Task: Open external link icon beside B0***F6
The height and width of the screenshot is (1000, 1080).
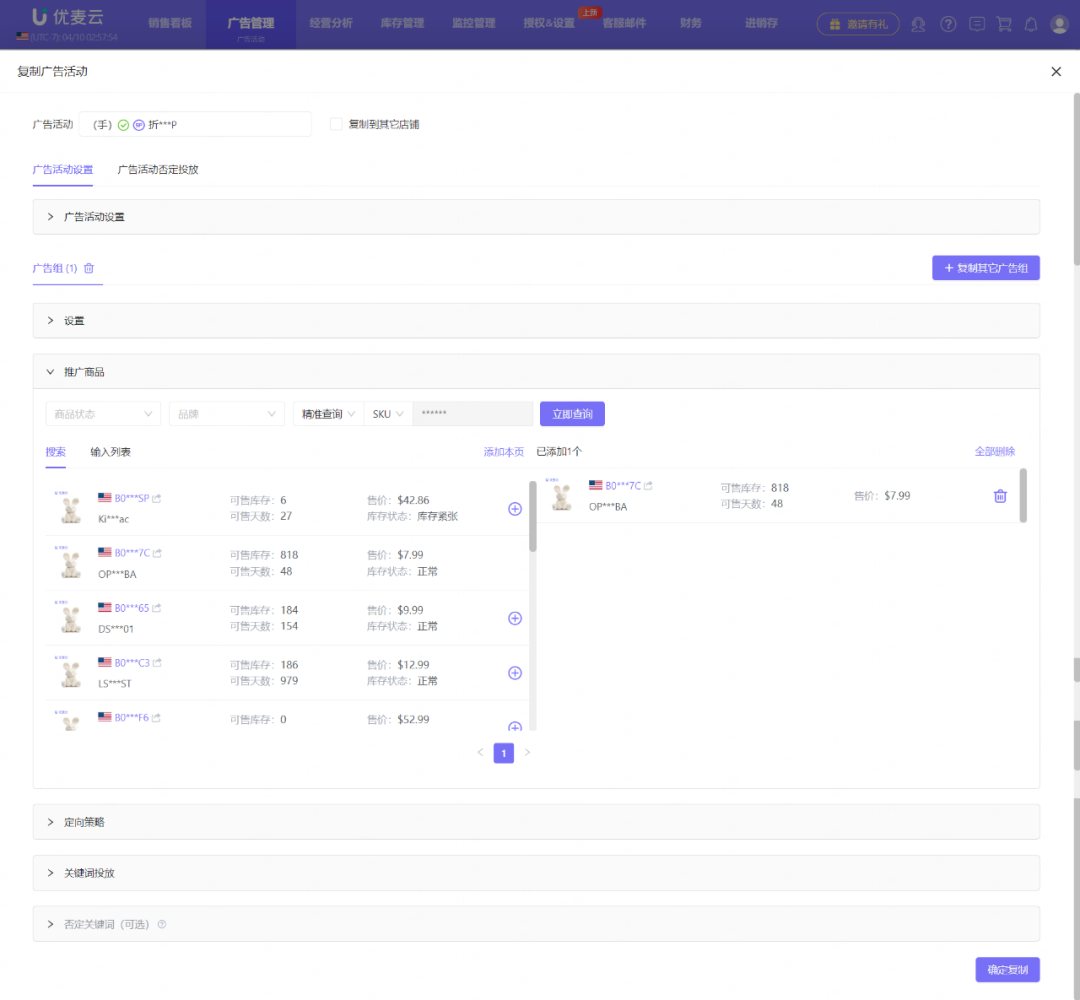Action: tap(156, 718)
